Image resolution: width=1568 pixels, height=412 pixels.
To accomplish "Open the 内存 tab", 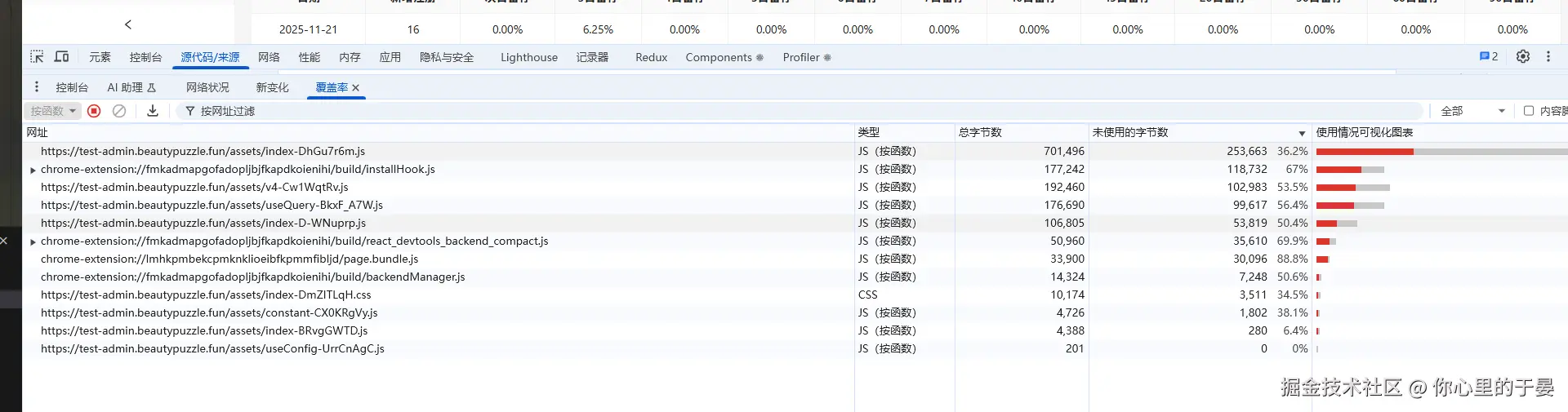I will click(350, 57).
